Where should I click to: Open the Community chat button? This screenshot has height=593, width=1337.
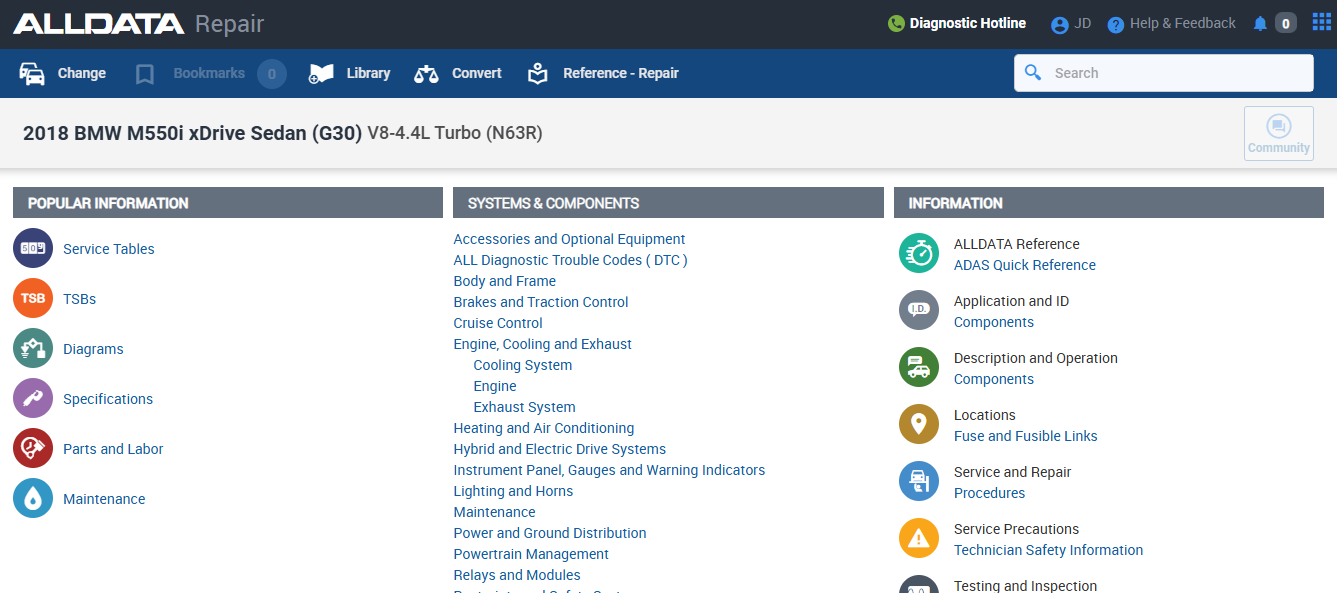(x=1279, y=134)
